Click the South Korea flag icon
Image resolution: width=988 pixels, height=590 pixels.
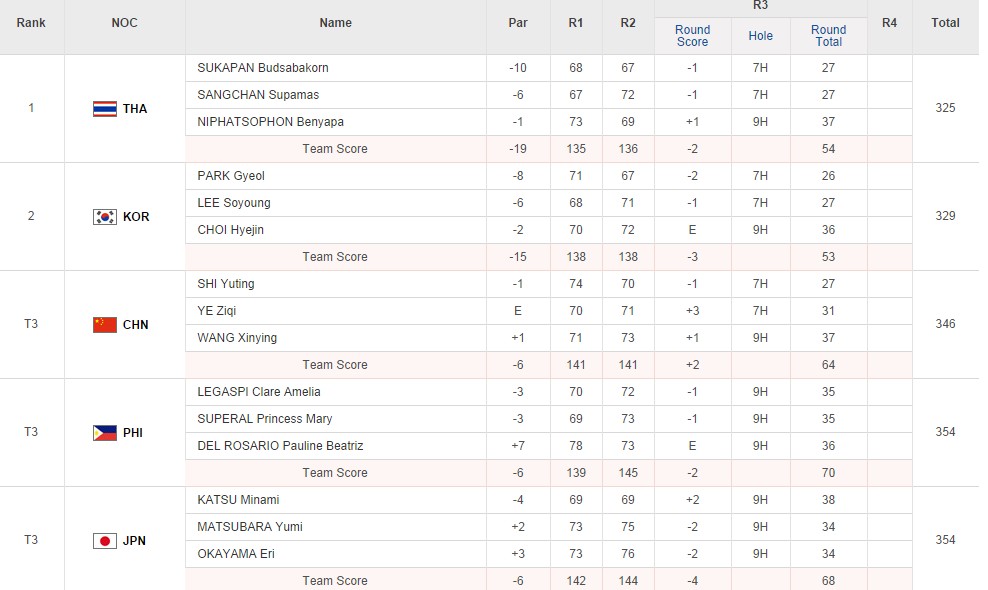pyautogui.click(x=104, y=217)
